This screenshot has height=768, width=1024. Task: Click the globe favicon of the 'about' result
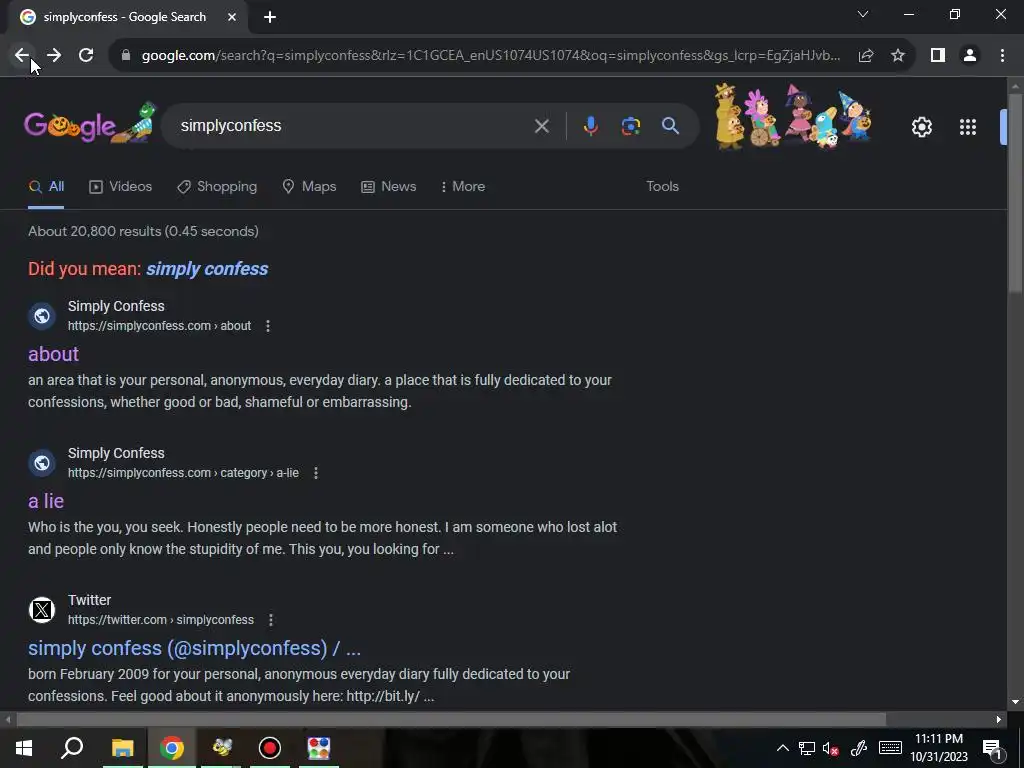pos(42,316)
